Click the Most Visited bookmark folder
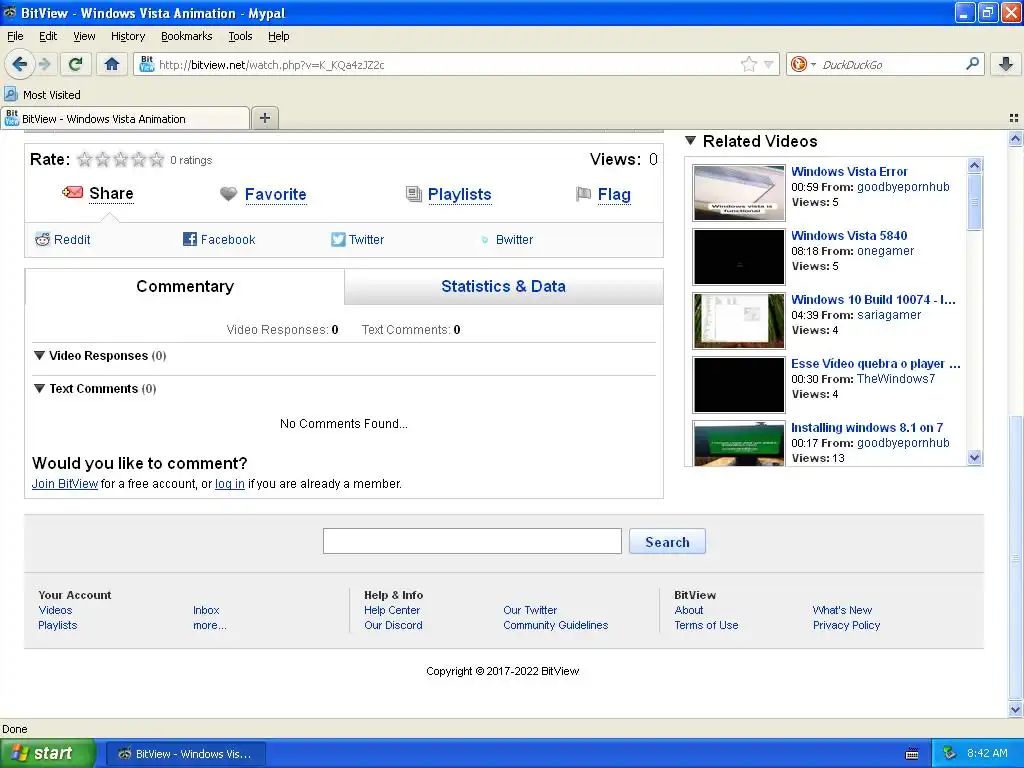The width and height of the screenshot is (1024, 768). [43, 95]
